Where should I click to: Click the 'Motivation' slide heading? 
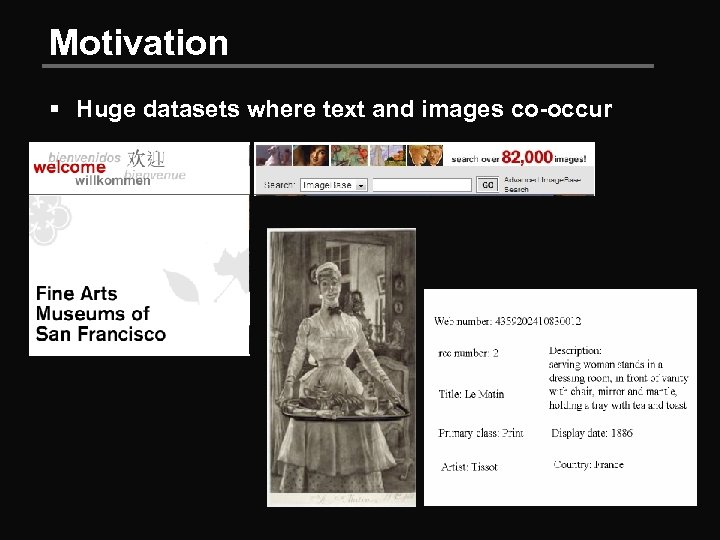coord(139,43)
